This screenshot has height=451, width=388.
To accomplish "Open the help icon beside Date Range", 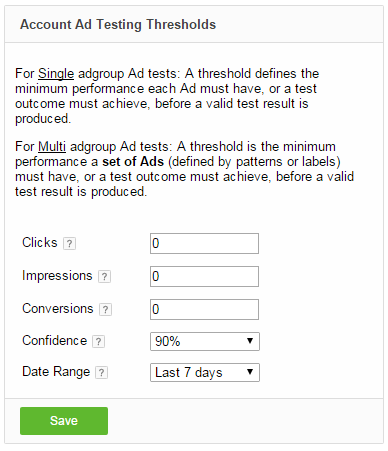I will [101, 373].
